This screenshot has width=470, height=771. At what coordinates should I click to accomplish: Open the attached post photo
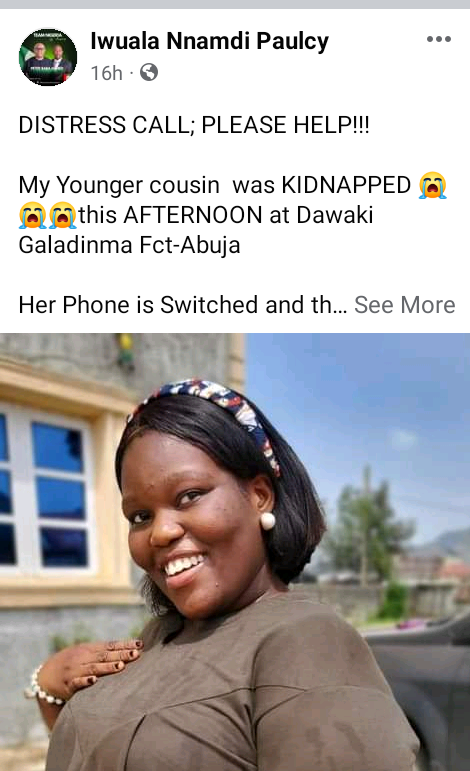(x=235, y=552)
